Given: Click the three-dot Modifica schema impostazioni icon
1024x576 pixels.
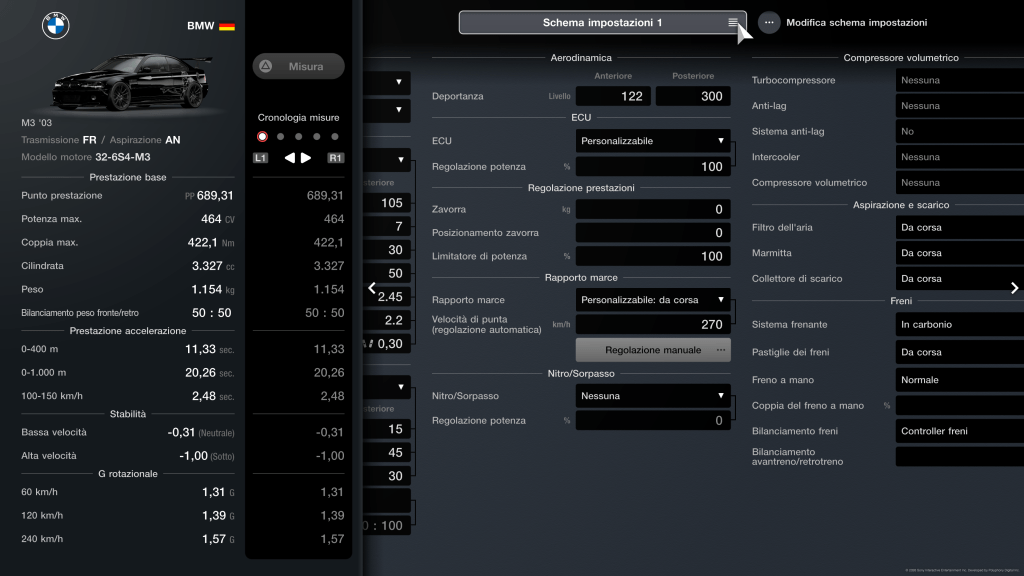Looking at the screenshot, I should 769,22.
